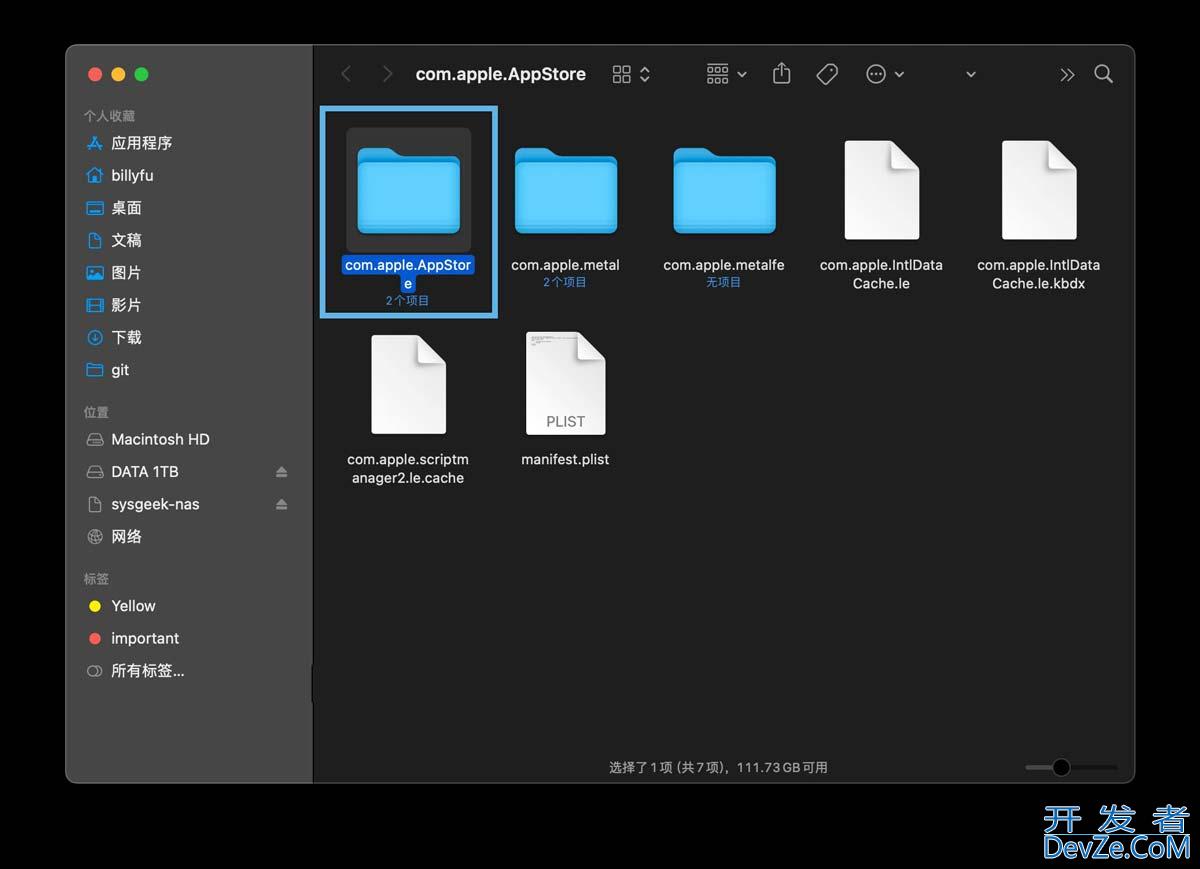Click the 选择了 1 项 status bar text
Image resolution: width=1200 pixels, height=869 pixels.
point(718,767)
